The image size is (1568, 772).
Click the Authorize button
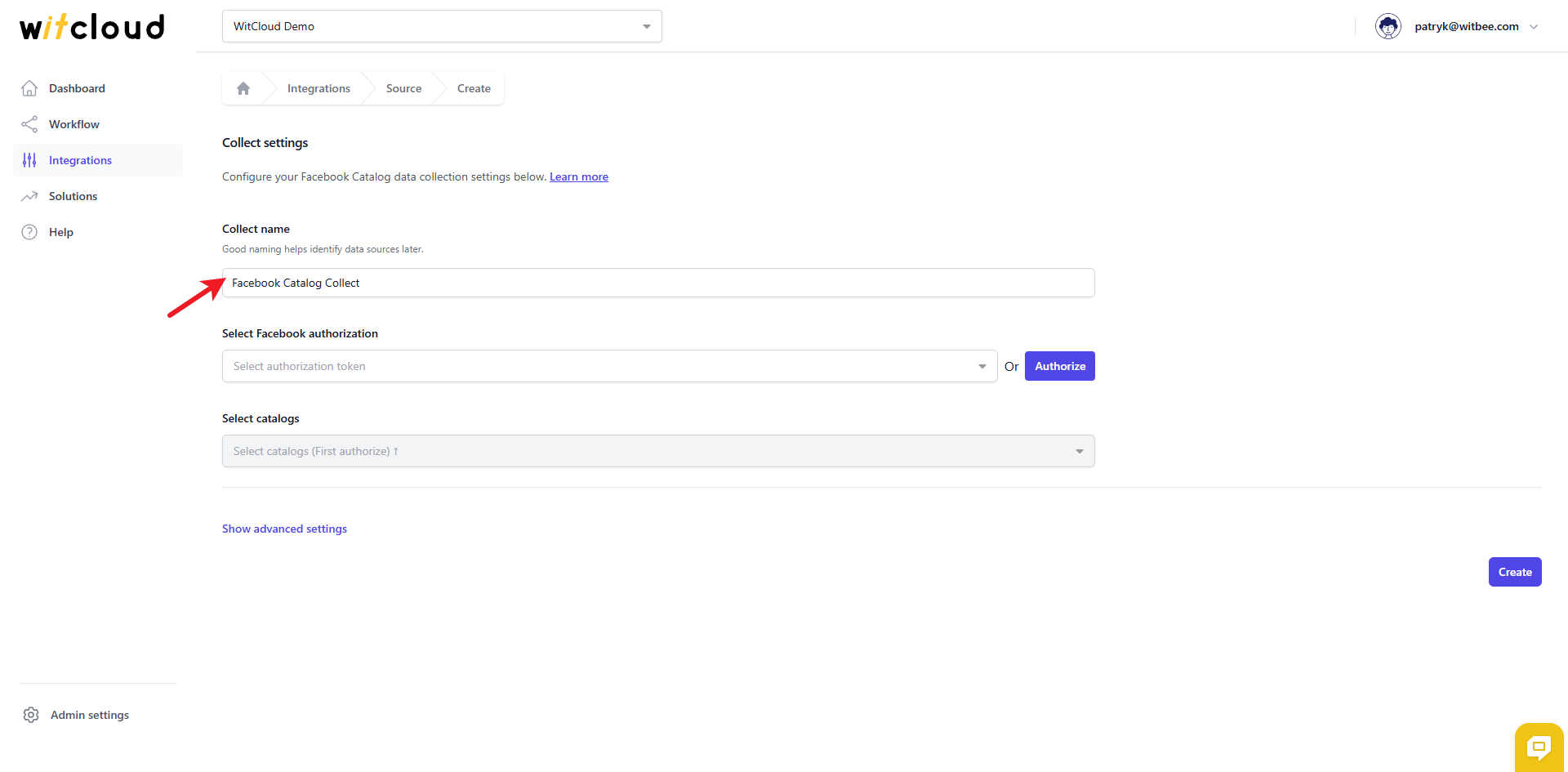pyautogui.click(x=1060, y=366)
